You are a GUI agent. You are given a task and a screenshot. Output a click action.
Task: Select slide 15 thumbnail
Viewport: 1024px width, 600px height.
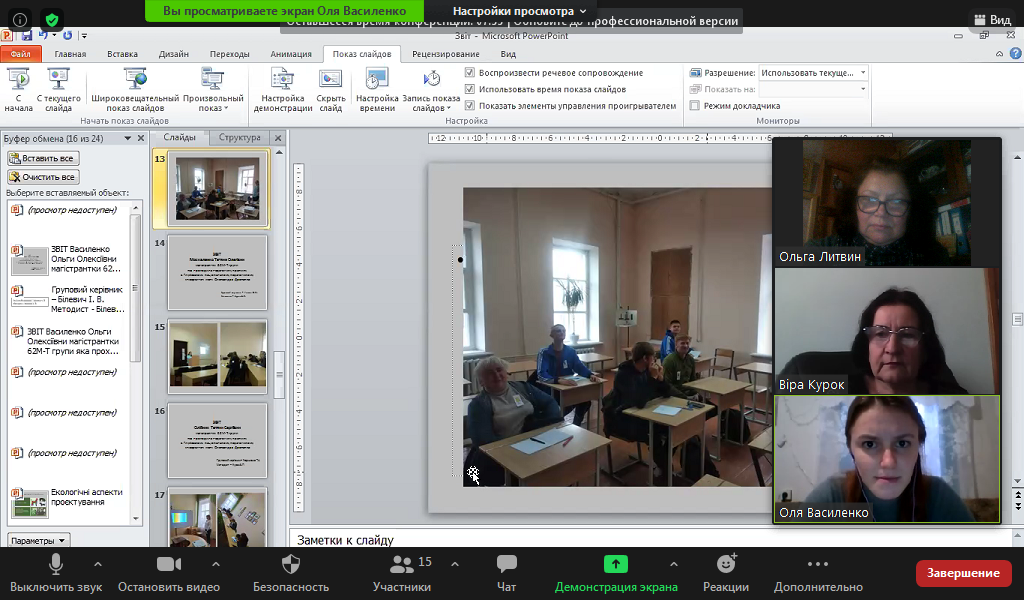217,354
